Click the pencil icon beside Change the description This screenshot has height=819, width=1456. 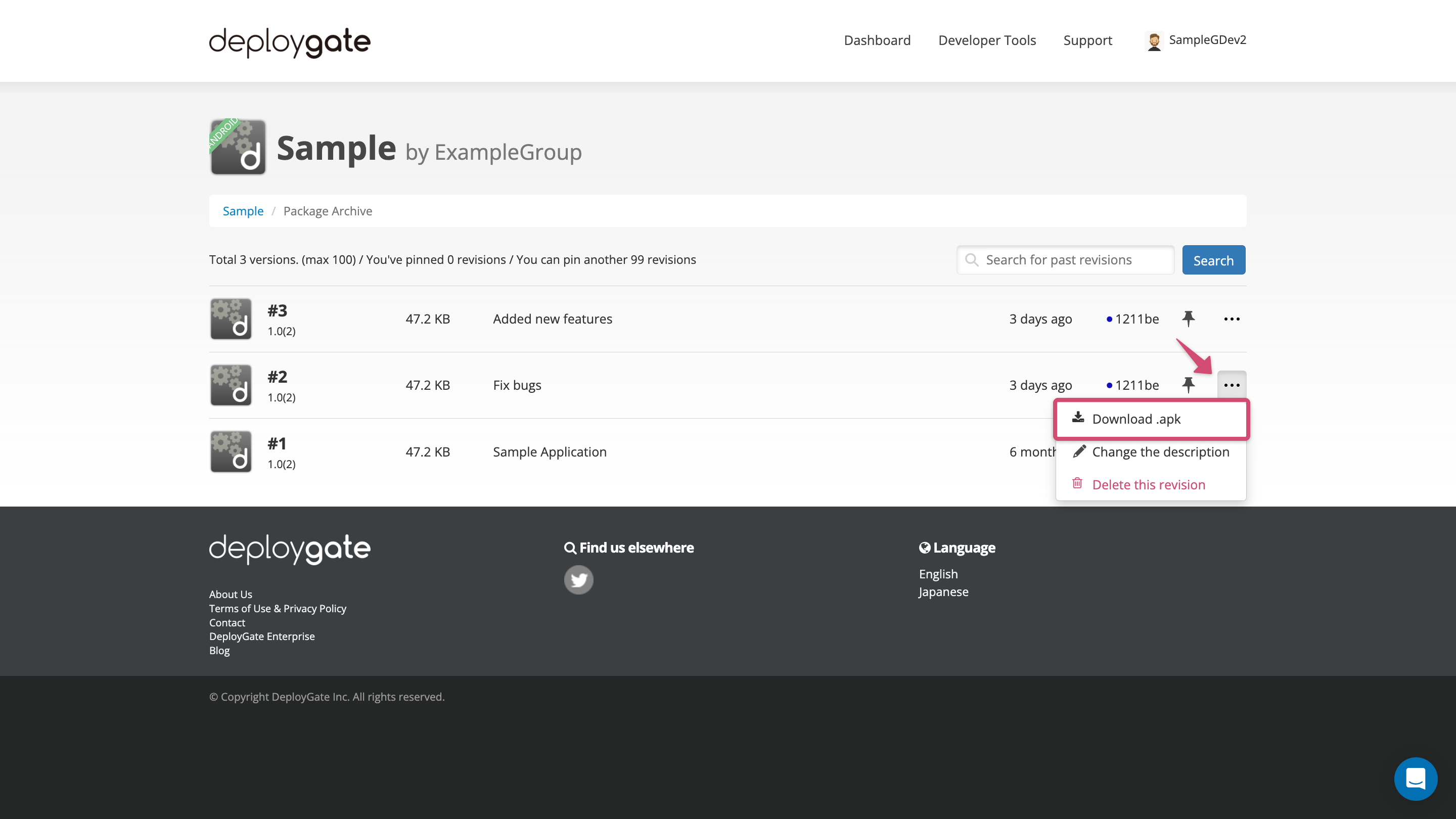click(1080, 451)
